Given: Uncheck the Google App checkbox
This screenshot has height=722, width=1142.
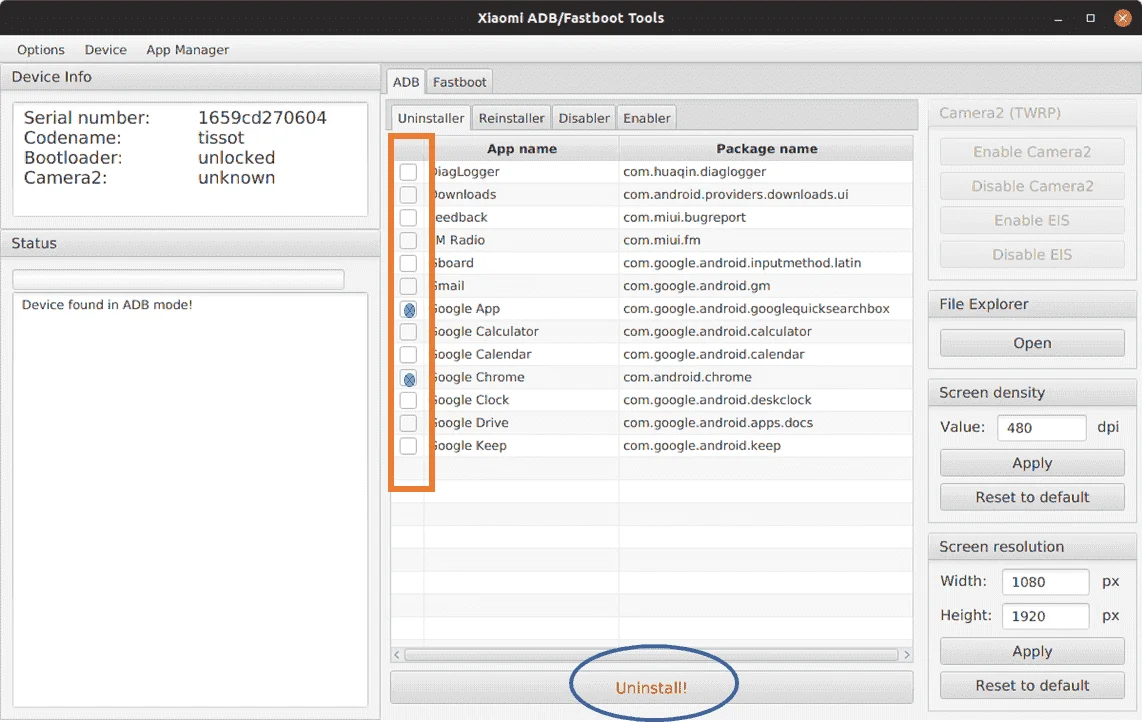Looking at the screenshot, I should click(409, 309).
